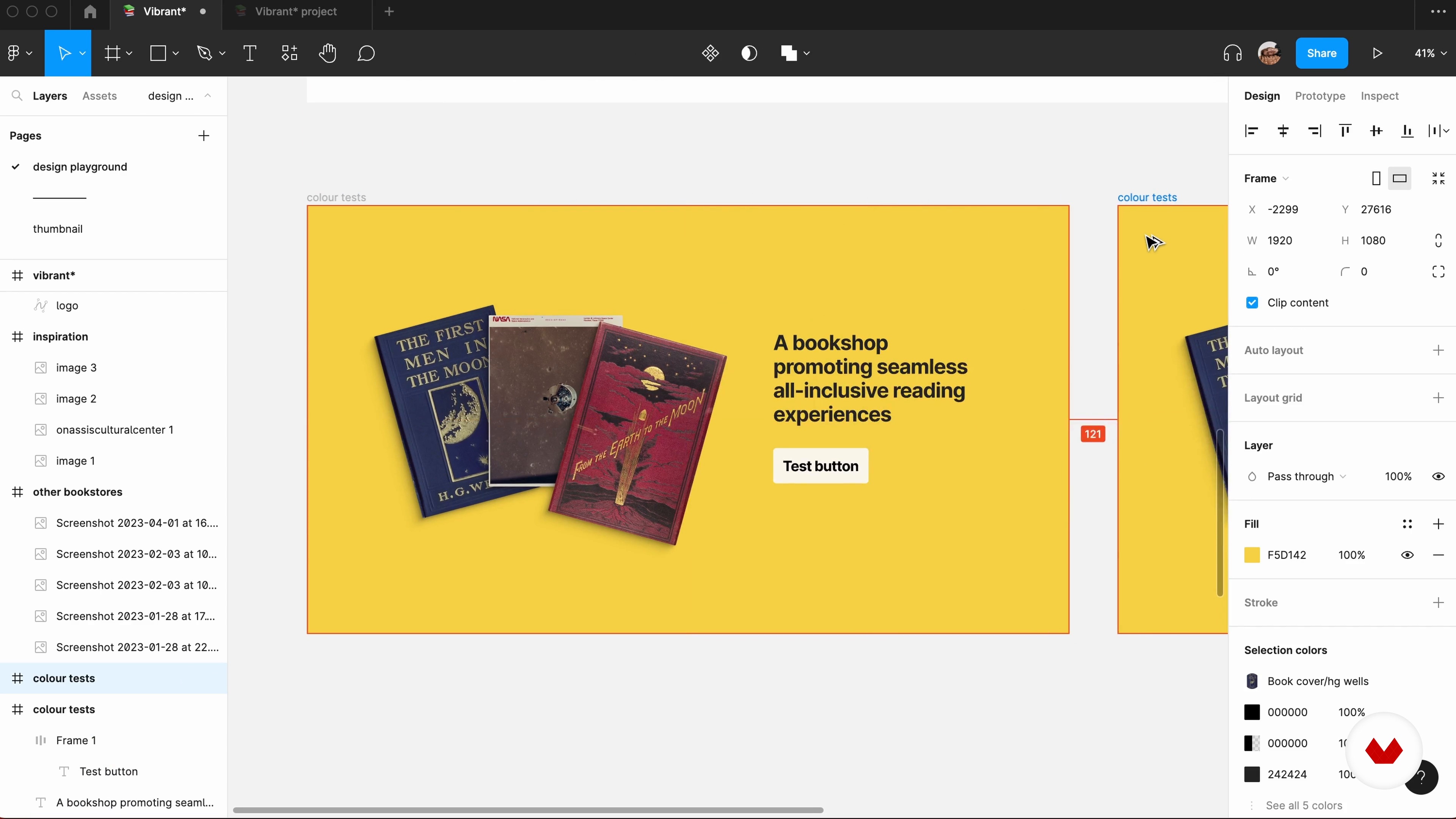Open Pen tools dropdown arrow
The height and width of the screenshot is (819, 1456).
[x=222, y=53]
